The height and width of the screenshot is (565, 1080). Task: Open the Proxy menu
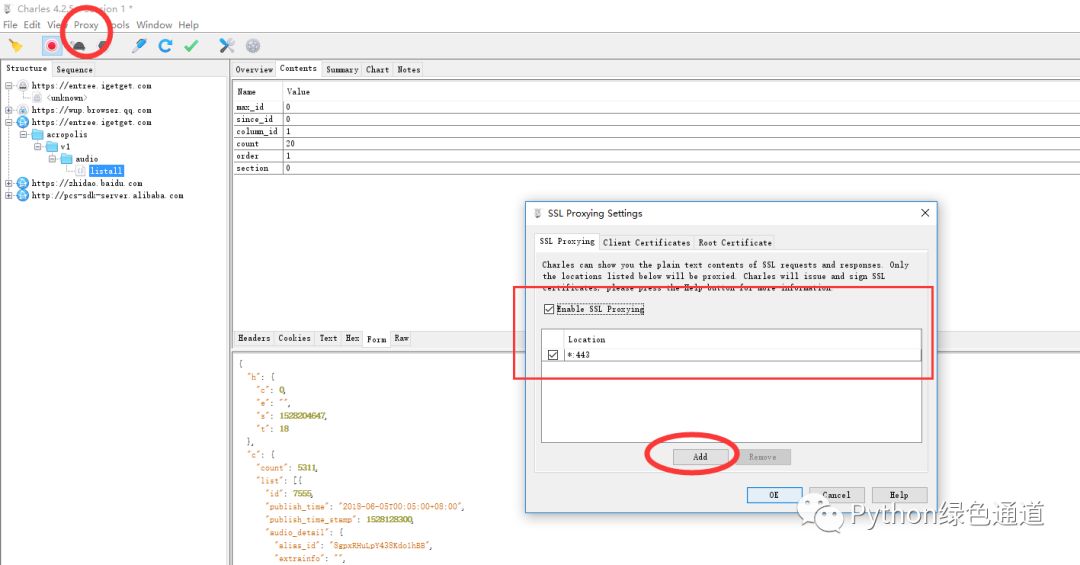tap(86, 25)
